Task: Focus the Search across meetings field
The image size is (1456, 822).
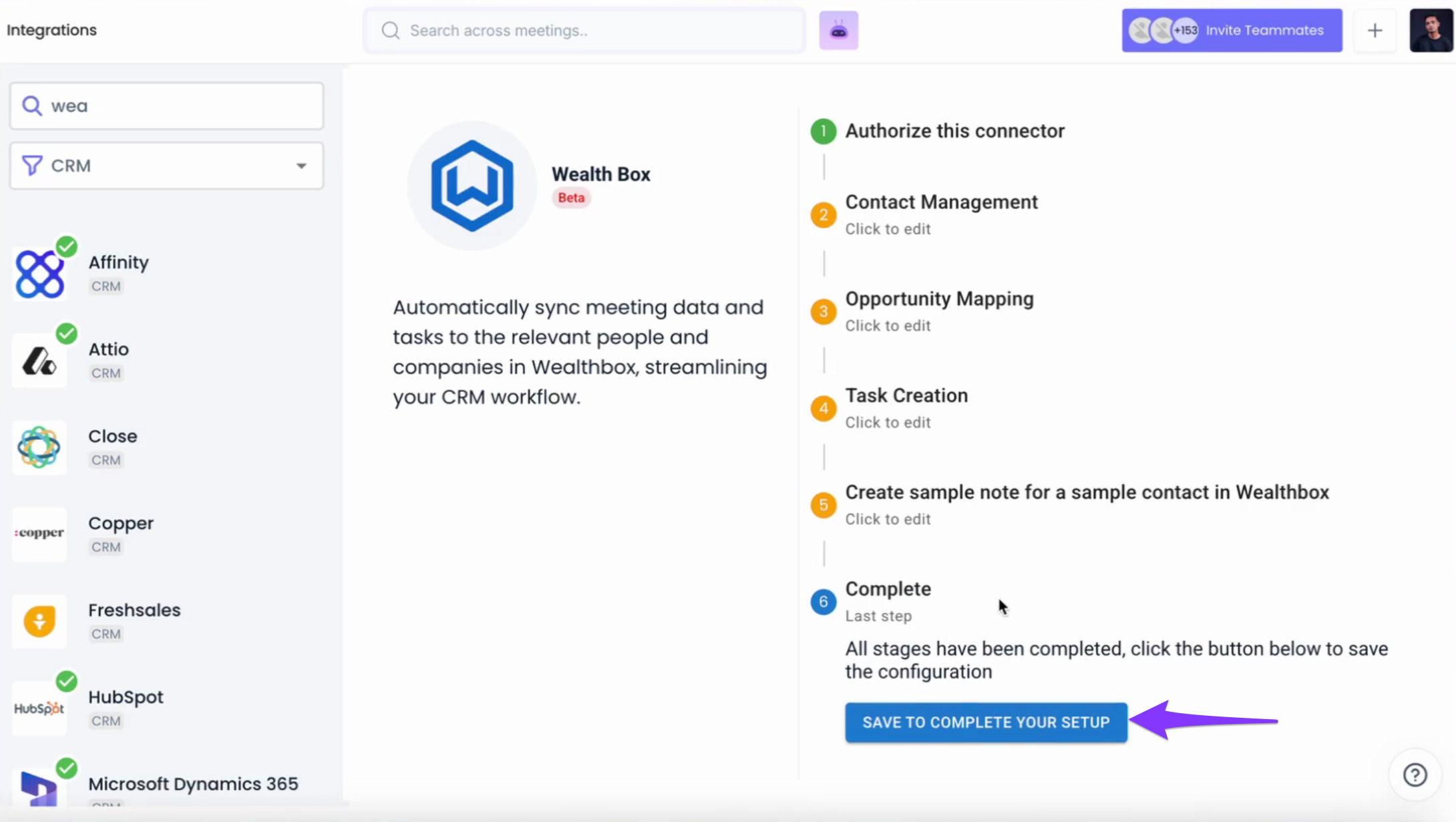Action: coord(584,31)
